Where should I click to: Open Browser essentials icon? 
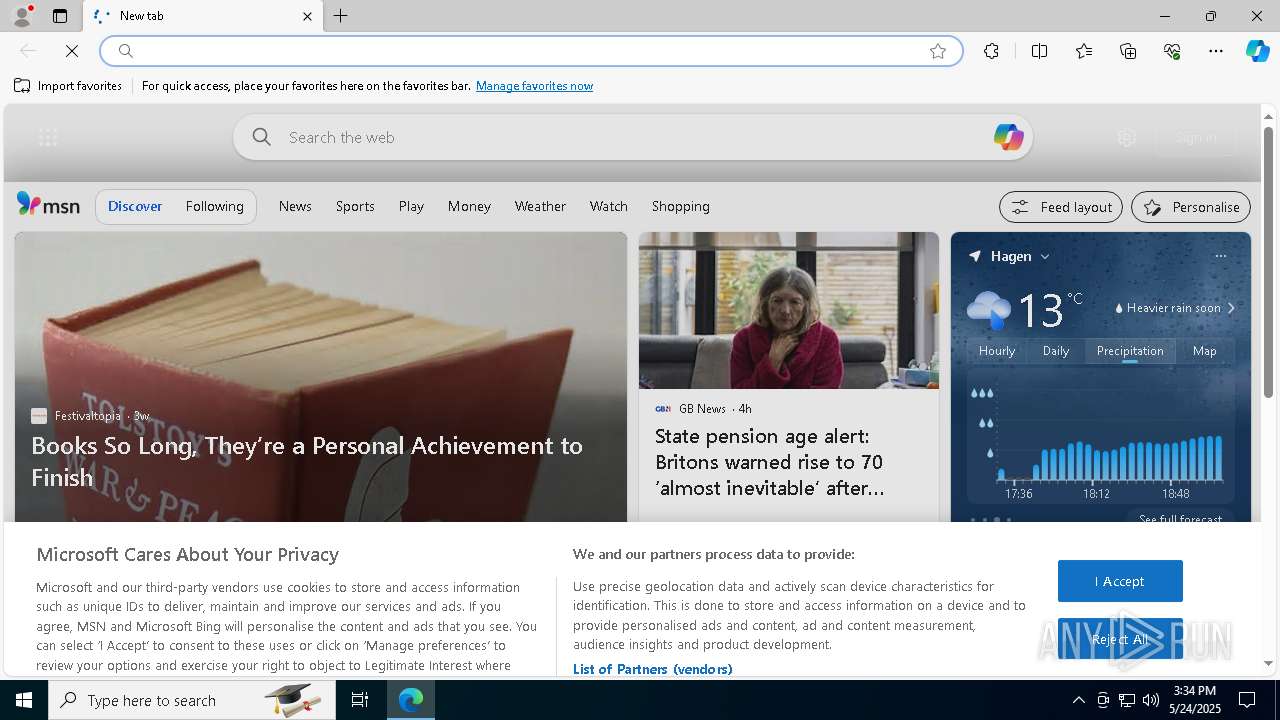pyautogui.click(x=1172, y=51)
